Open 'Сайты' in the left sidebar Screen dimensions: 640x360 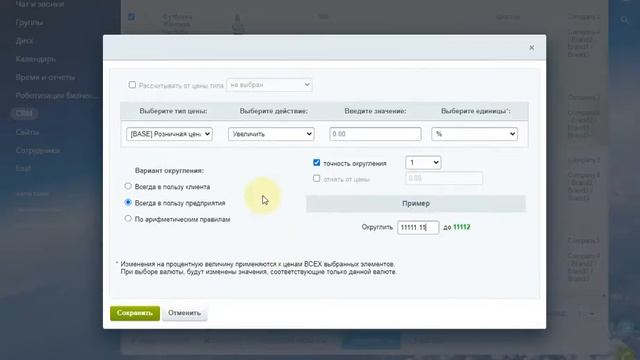(x=27, y=132)
